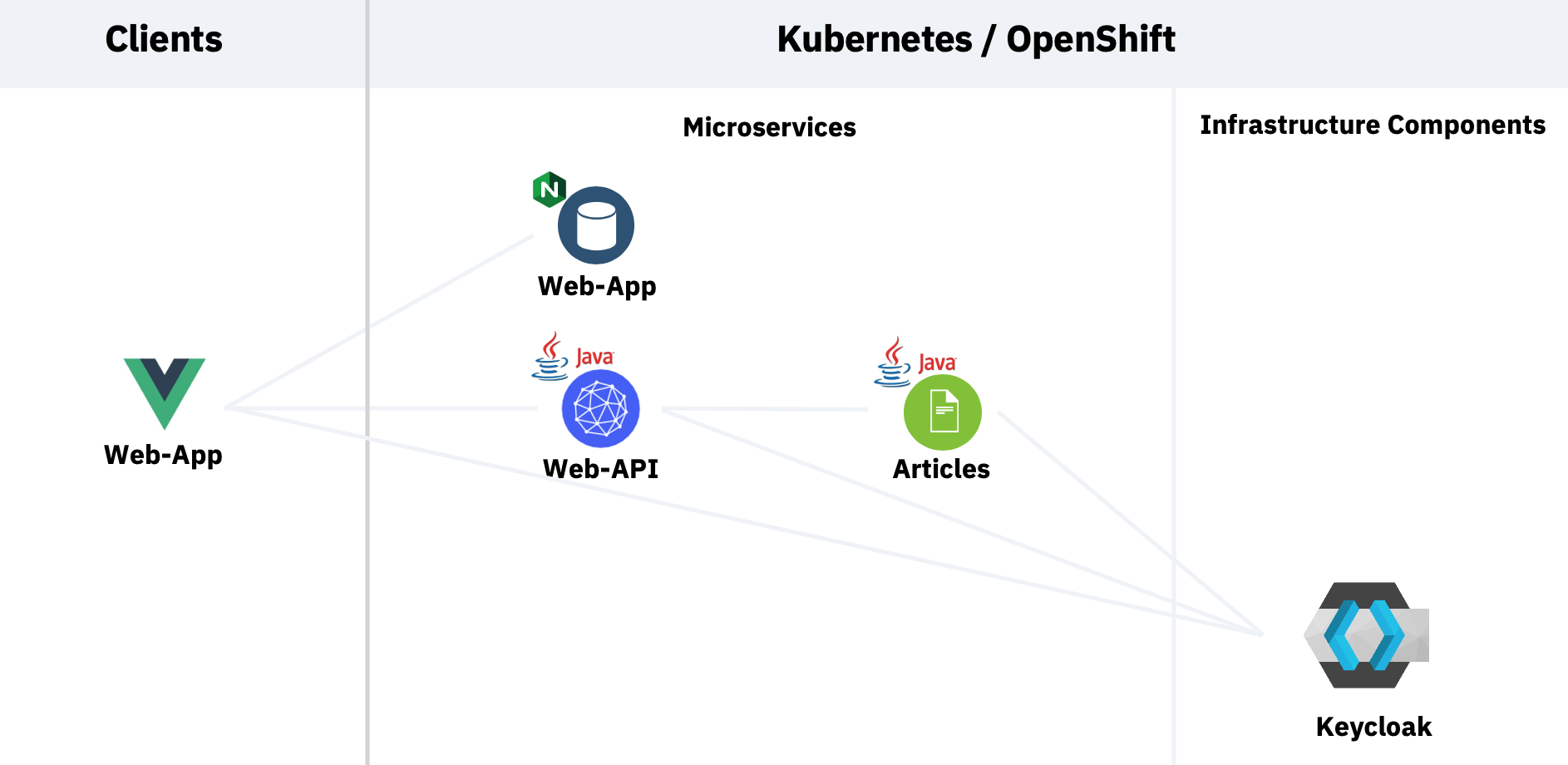
Task: Click the Web-App label under database icon
Action: tap(597, 287)
